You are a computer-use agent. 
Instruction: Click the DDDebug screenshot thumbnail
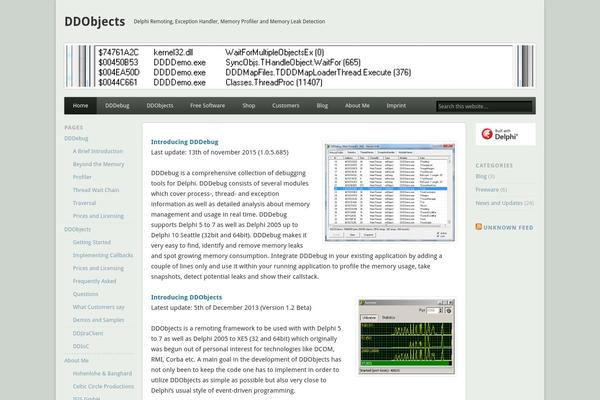pyautogui.click(x=390, y=193)
